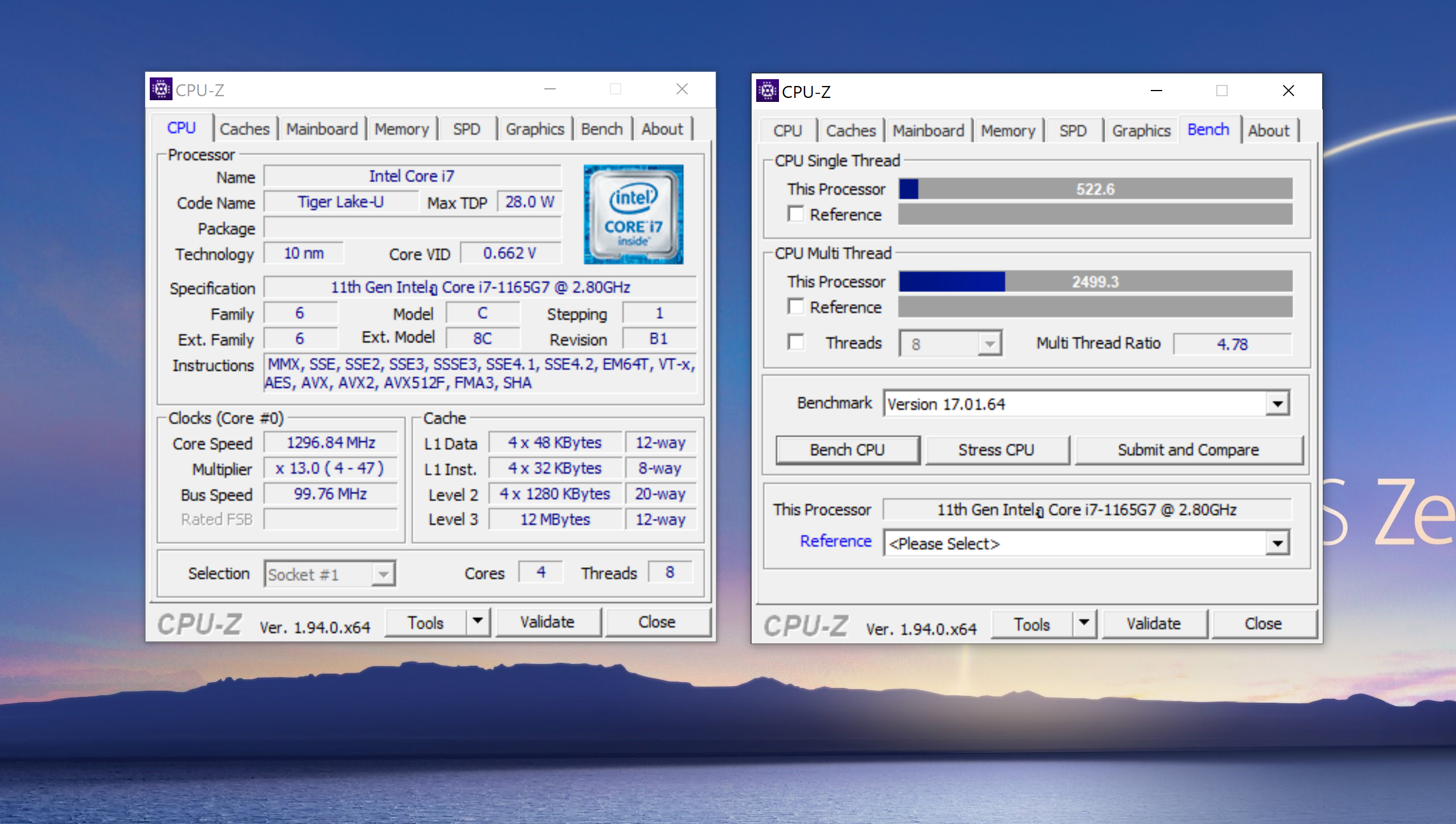Click Tools button in left CPU-Z window
Viewport: 1456px width, 824px height.
425,622
